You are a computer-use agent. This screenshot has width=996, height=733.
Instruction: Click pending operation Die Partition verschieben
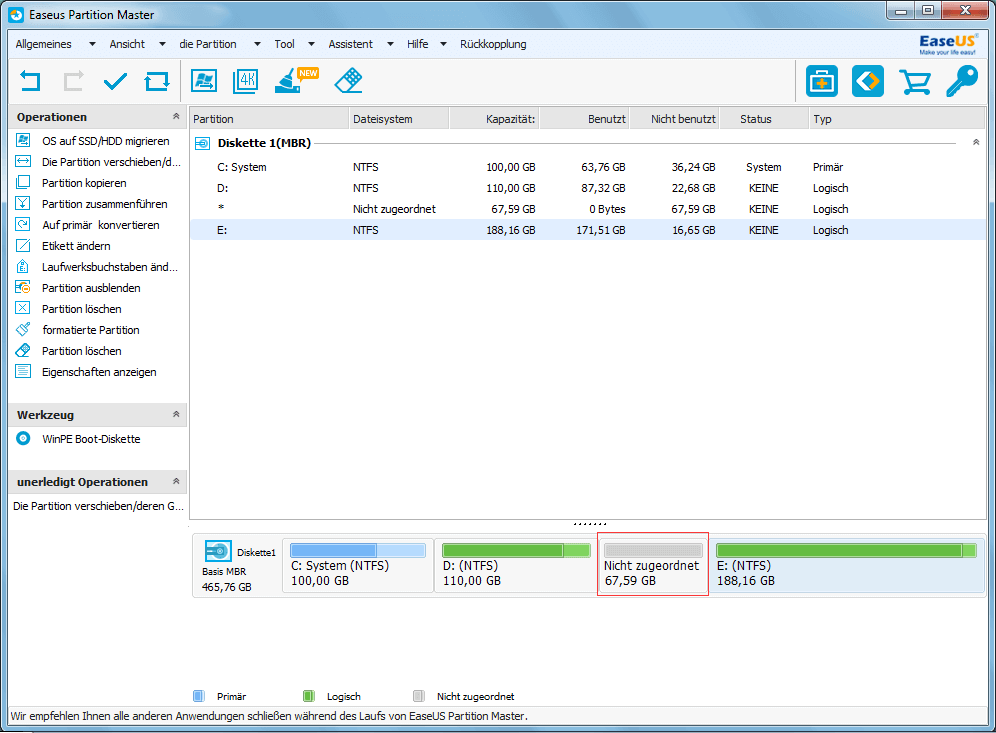tap(98, 506)
